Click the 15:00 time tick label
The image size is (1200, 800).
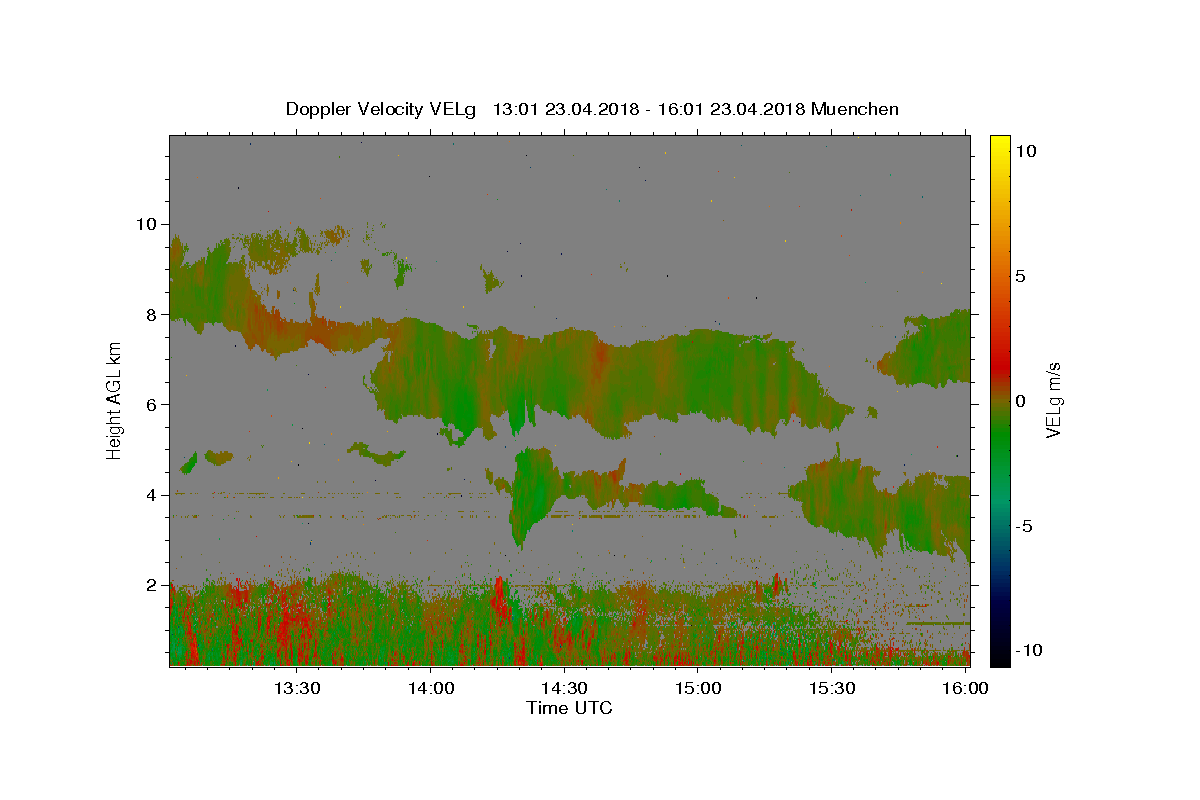pos(698,688)
